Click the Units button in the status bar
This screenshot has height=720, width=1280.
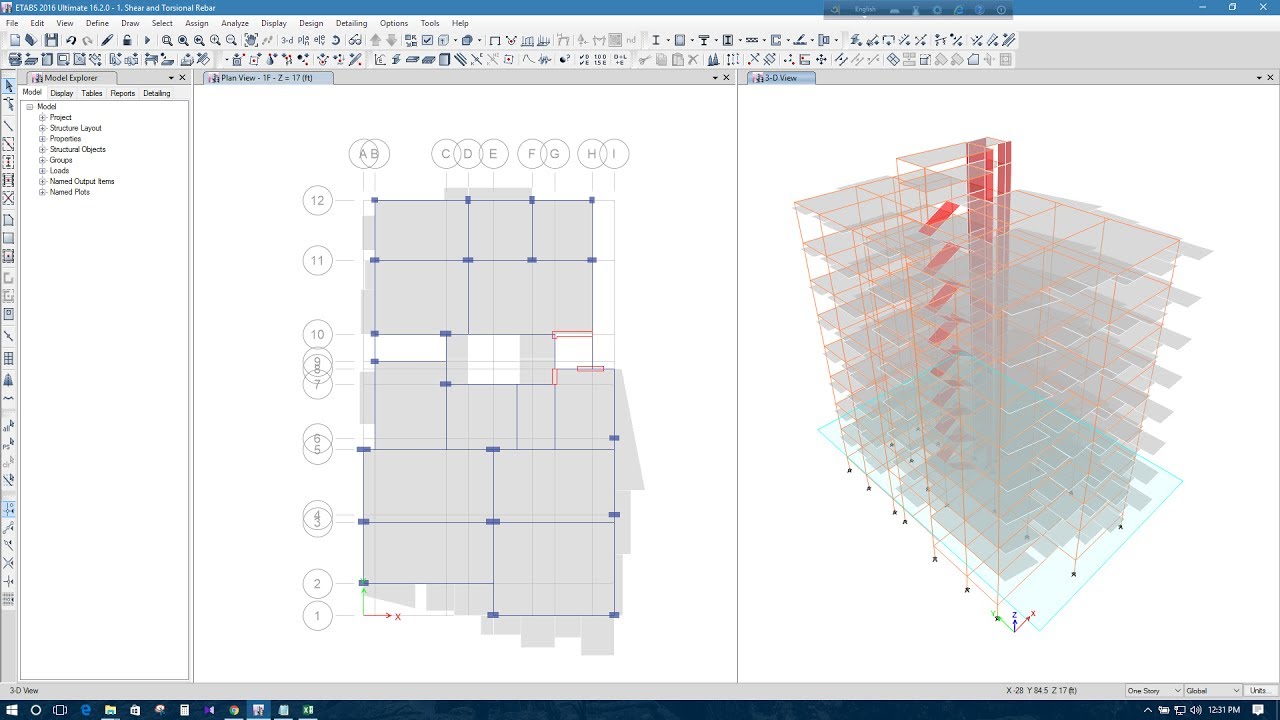pos(1258,690)
